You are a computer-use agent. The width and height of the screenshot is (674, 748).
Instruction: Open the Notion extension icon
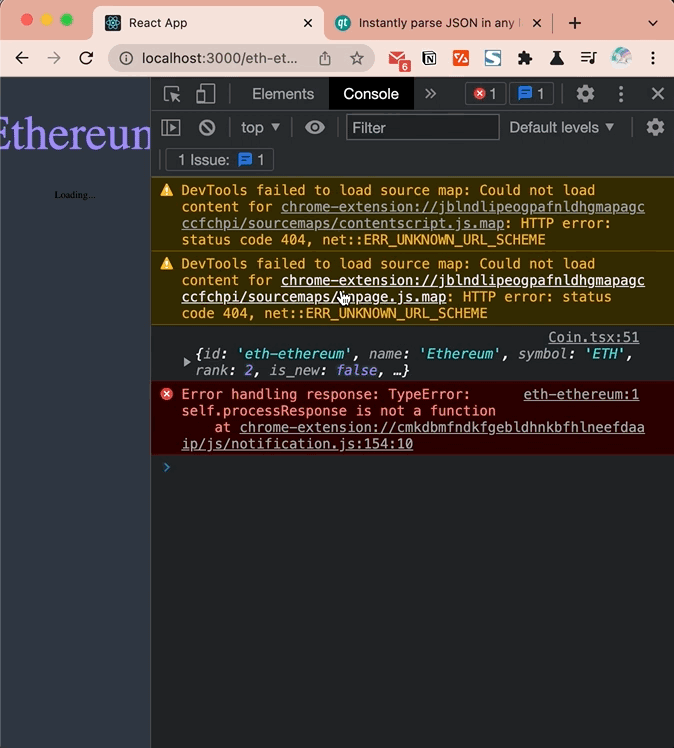click(x=429, y=58)
